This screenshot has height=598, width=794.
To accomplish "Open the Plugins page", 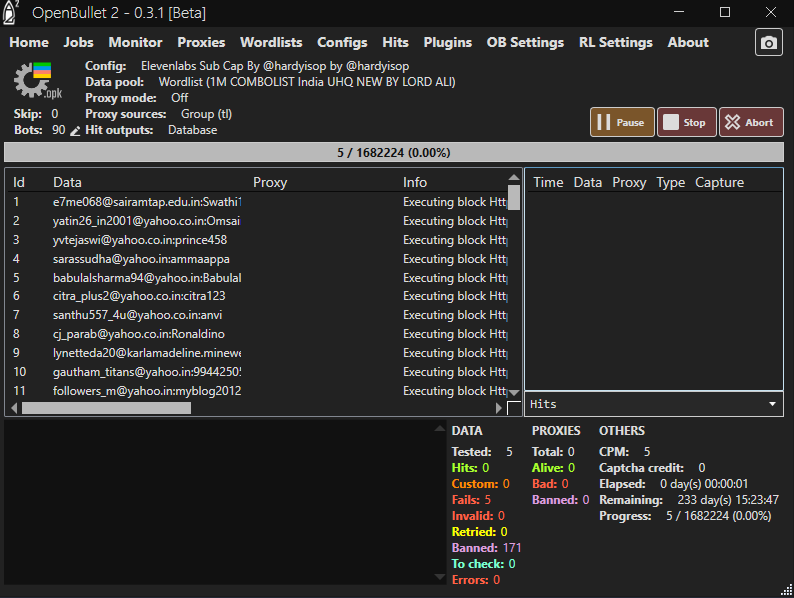I will (x=448, y=43).
